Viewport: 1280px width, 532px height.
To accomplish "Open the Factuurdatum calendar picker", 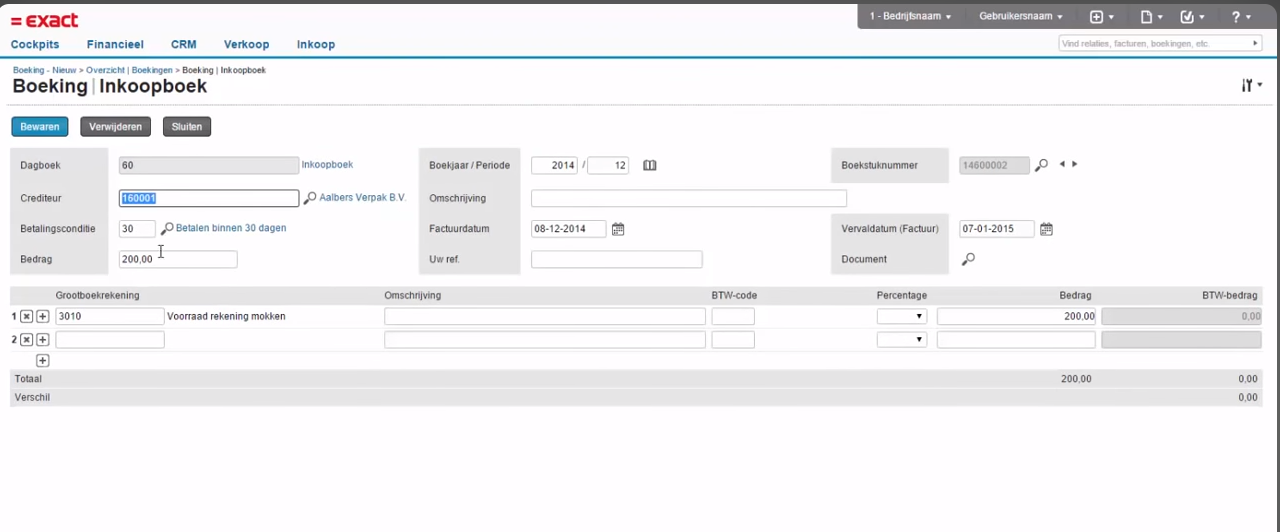I will click(x=618, y=229).
